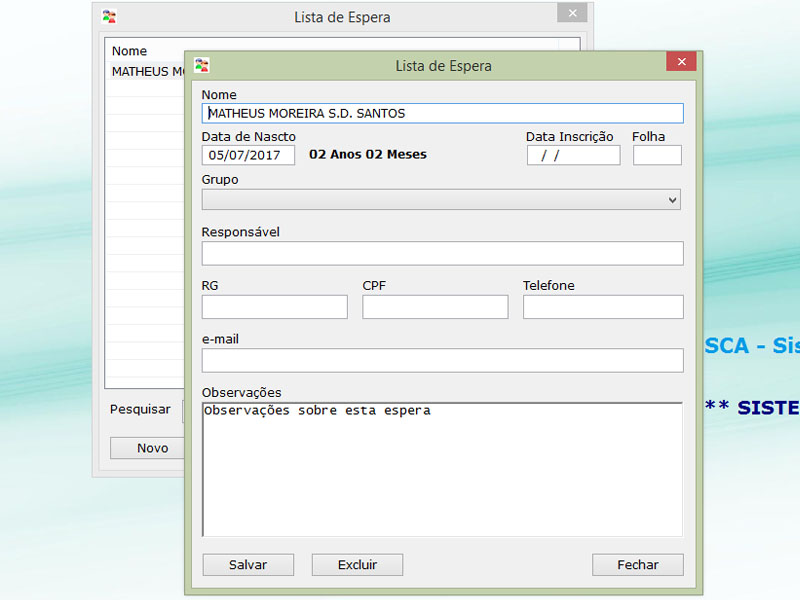
Task: Close the background Lista de Espera window
Action: pyautogui.click(x=572, y=13)
